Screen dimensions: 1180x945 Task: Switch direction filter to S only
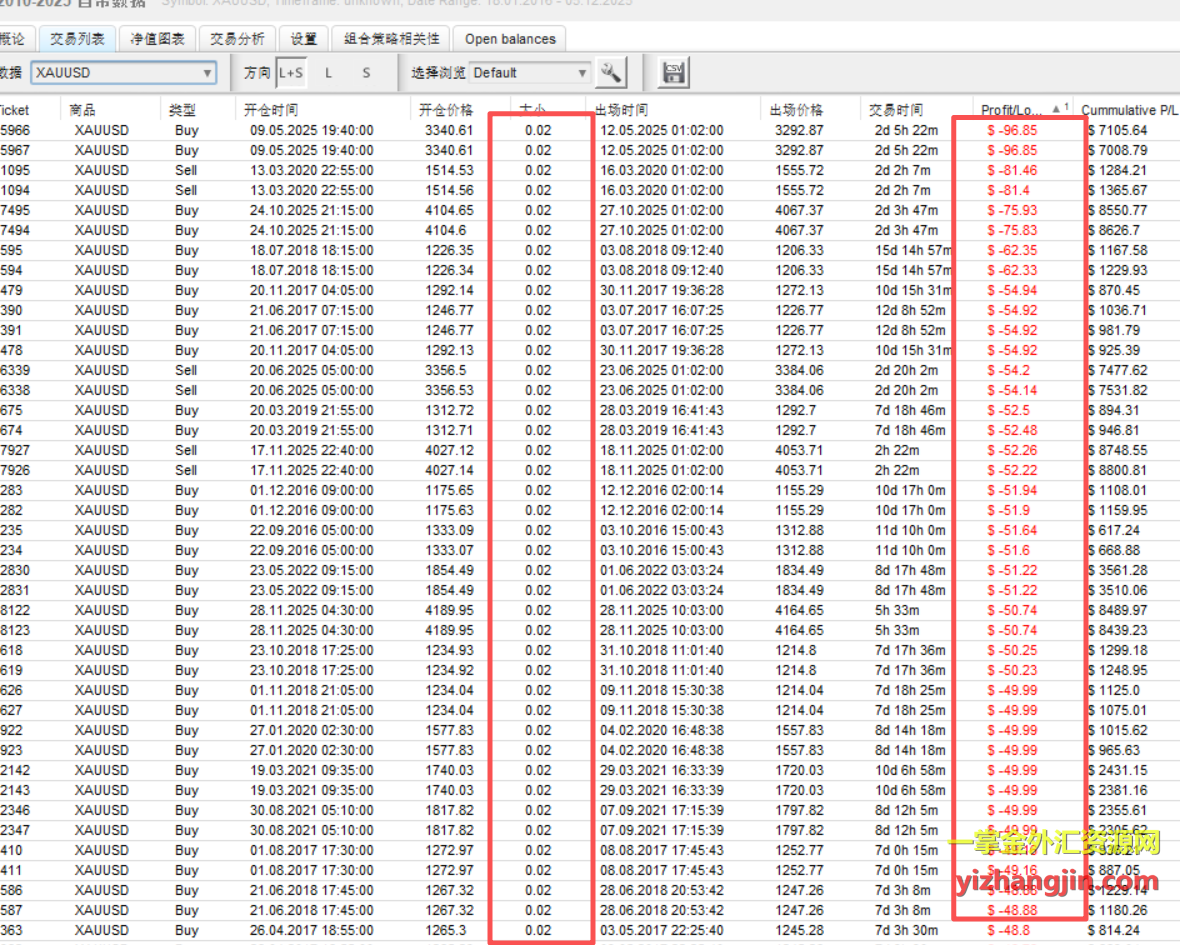point(366,73)
